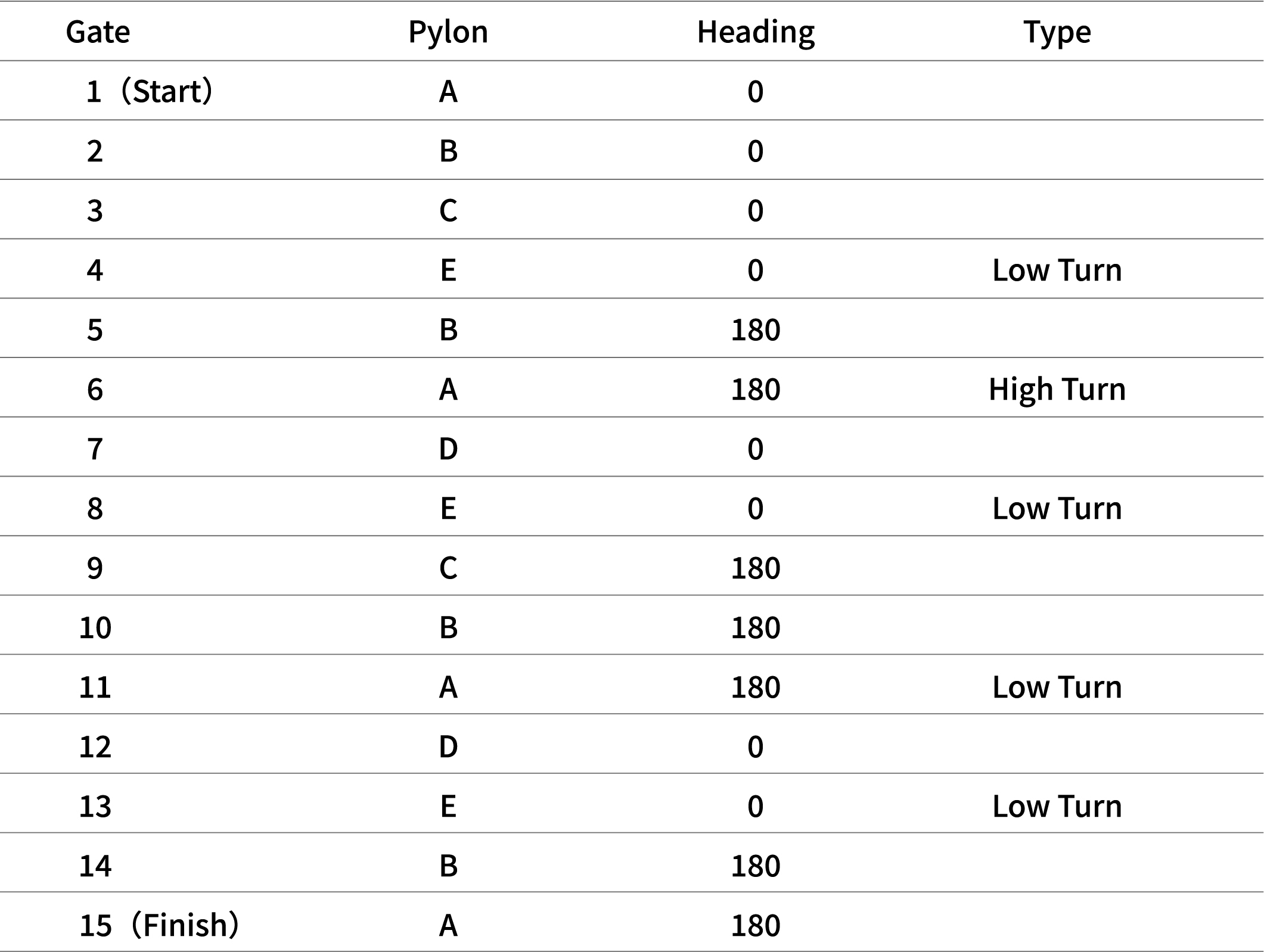Select the 15 (Finish) gate cell
The image size is (1264, 952).
point(159,925)
